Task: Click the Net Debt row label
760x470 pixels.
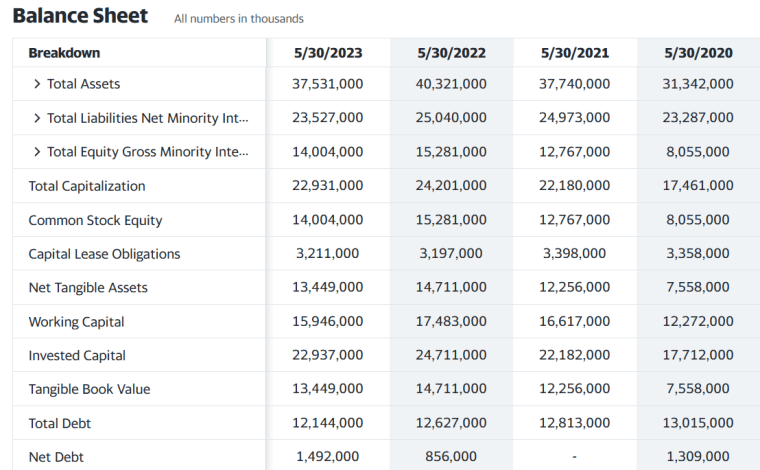Action: point(56,457)
